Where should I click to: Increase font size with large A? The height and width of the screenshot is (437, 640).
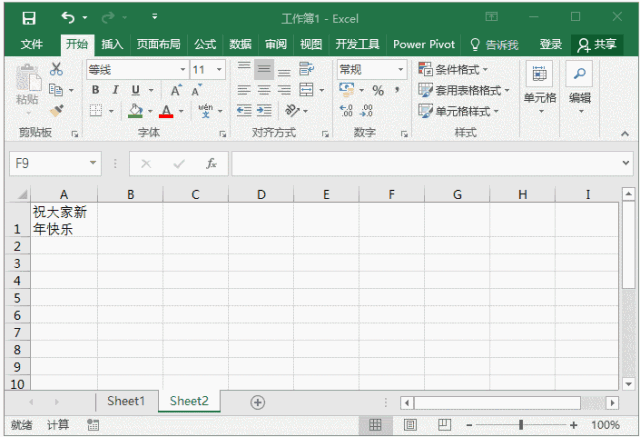click(176, 90)
